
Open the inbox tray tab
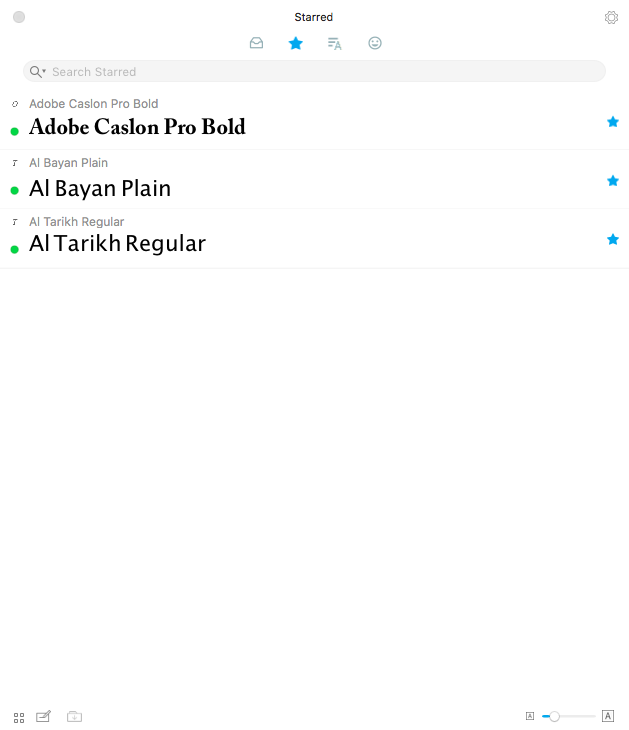(256, 43)
